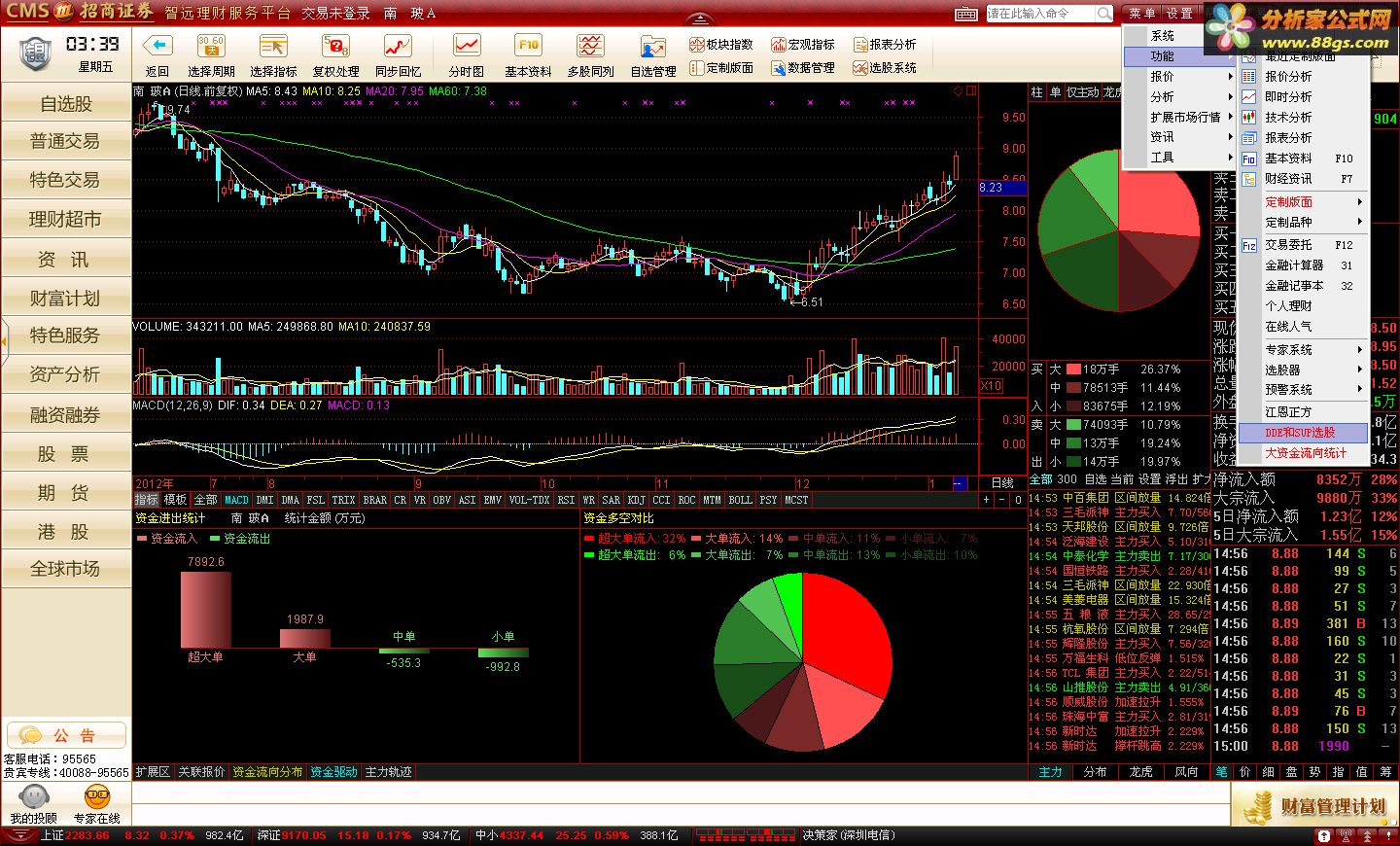
Task: Click the command input field
Action: (x=1041, y=13)
